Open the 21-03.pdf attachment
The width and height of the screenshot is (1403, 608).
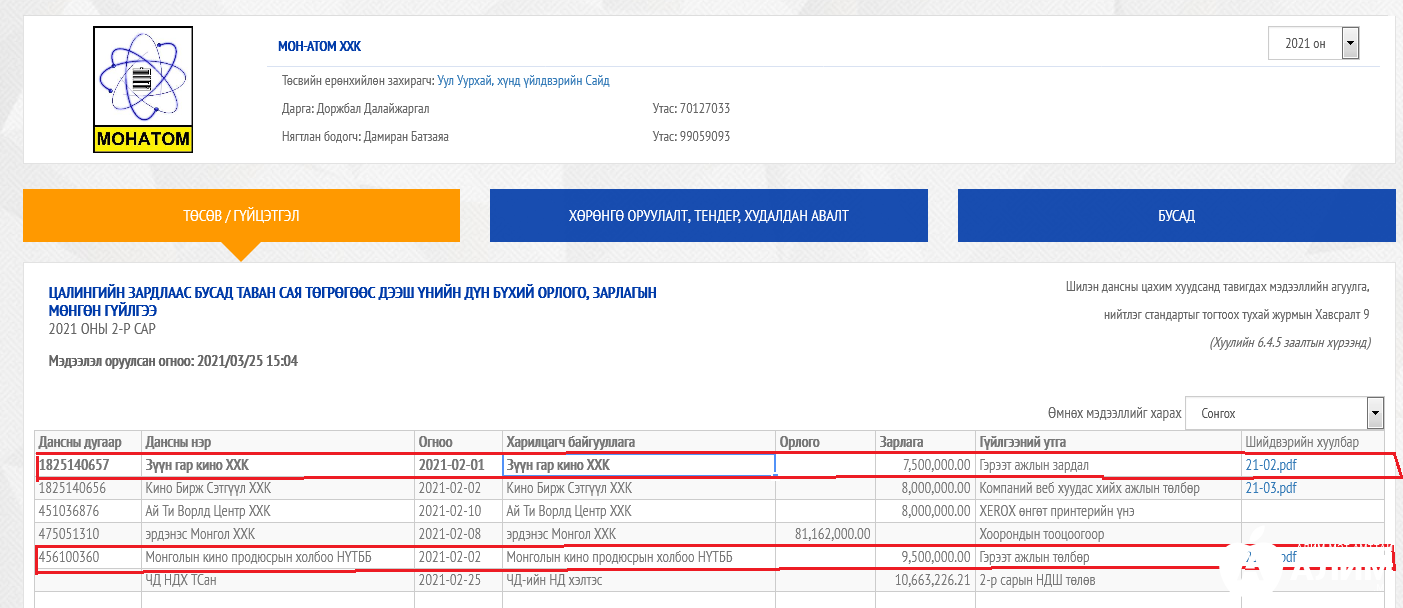coord(1270,488)
